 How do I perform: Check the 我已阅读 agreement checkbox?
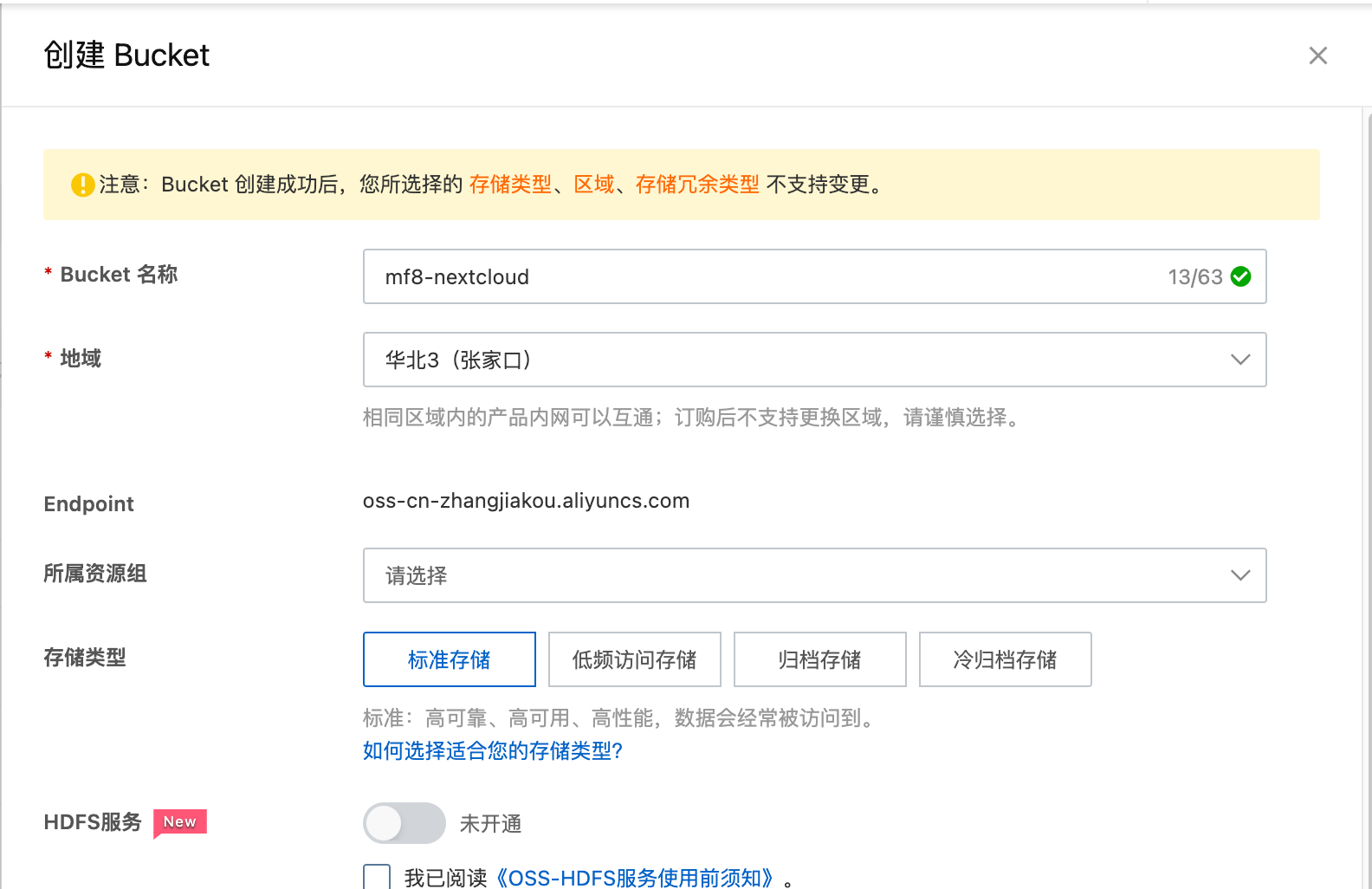(x=377, y=877)
